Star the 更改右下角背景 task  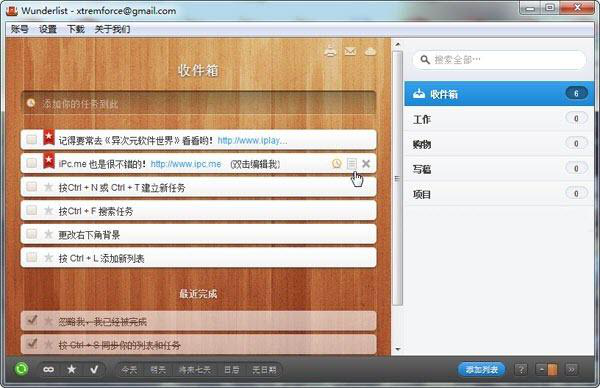pyautogui.click(x=49, y=234)
